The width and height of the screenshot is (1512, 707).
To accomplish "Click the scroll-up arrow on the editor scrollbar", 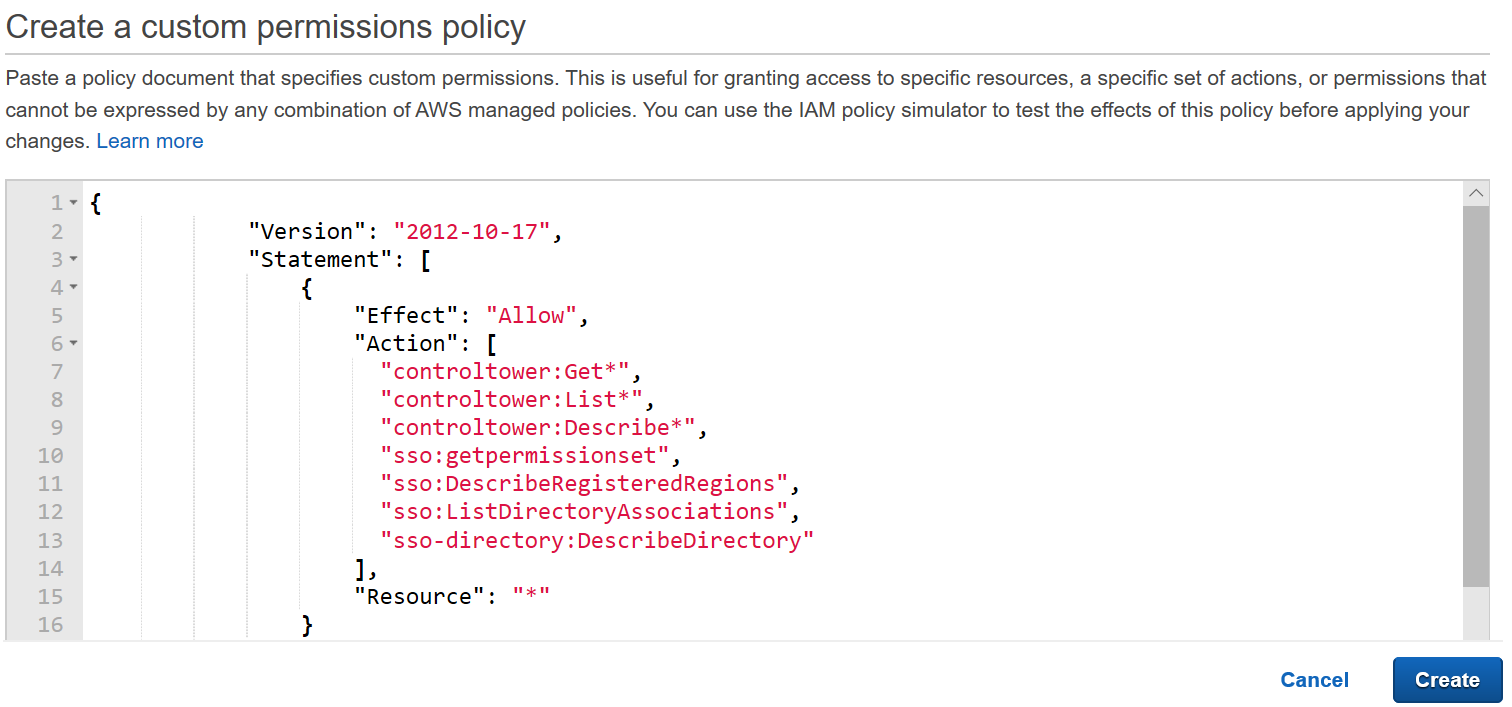I will point(1477,191).
